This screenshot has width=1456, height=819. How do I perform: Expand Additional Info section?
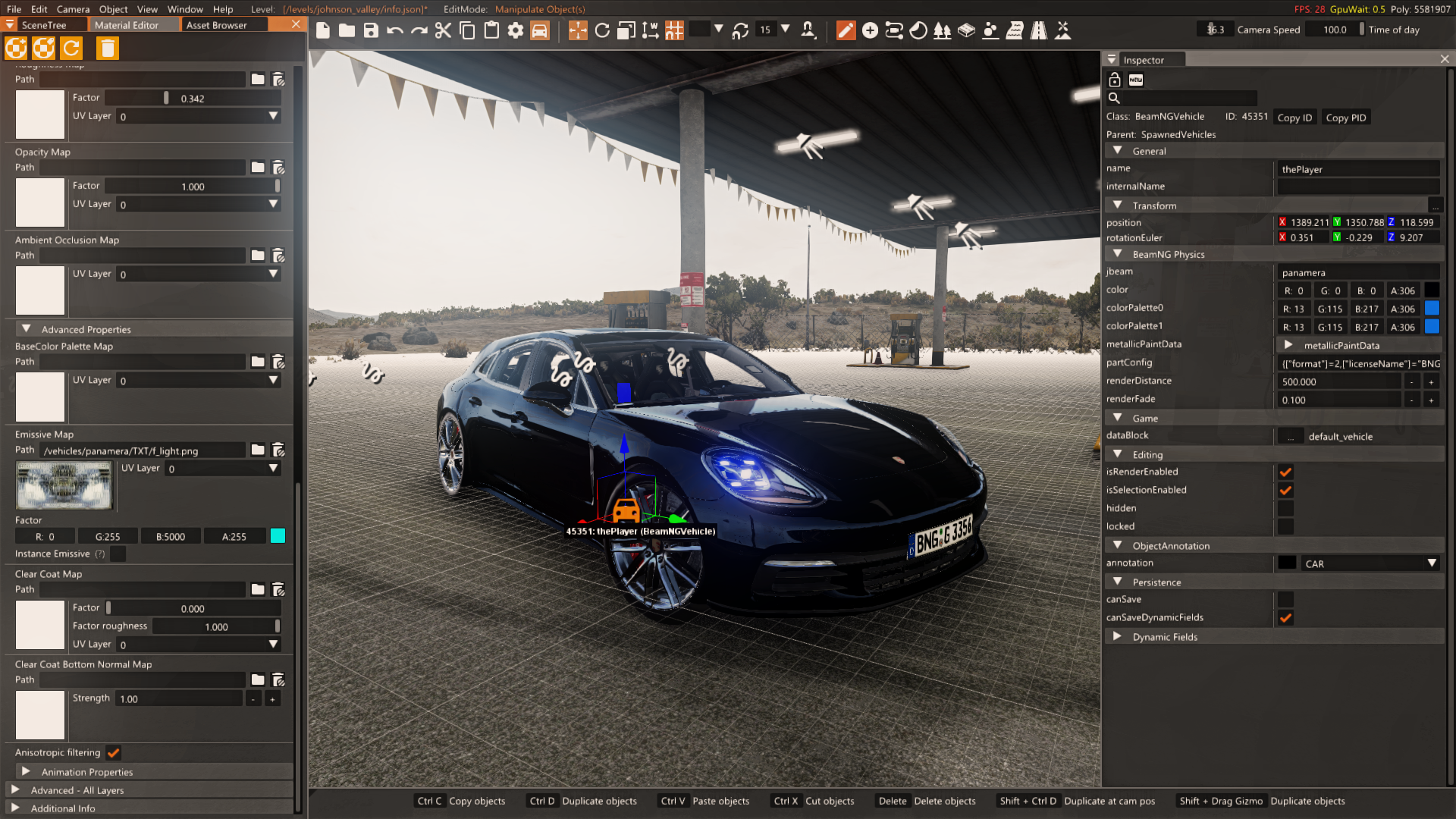click(x=149, y=808)
